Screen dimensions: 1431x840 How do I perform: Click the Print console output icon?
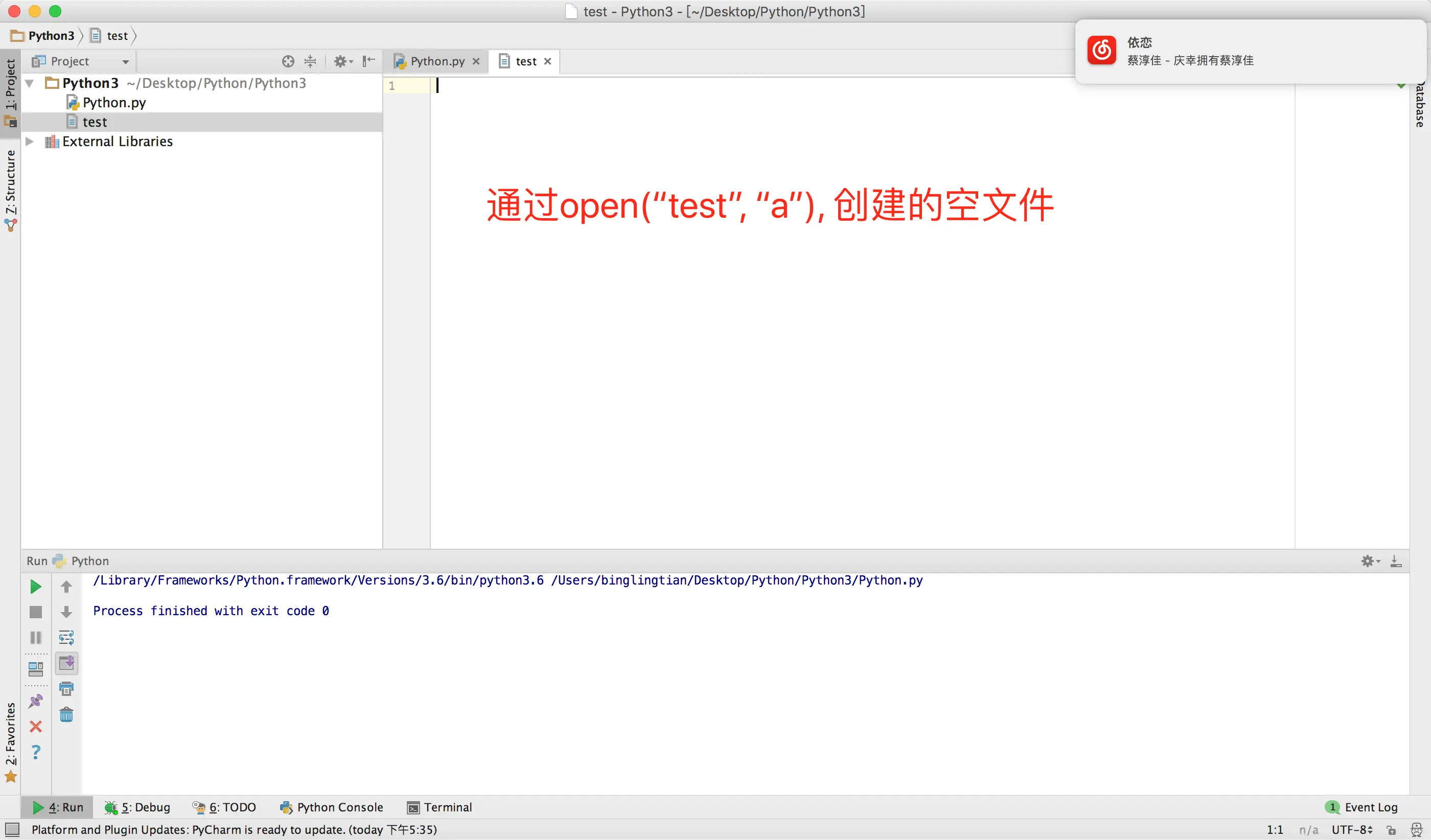[x=66, y=688]
